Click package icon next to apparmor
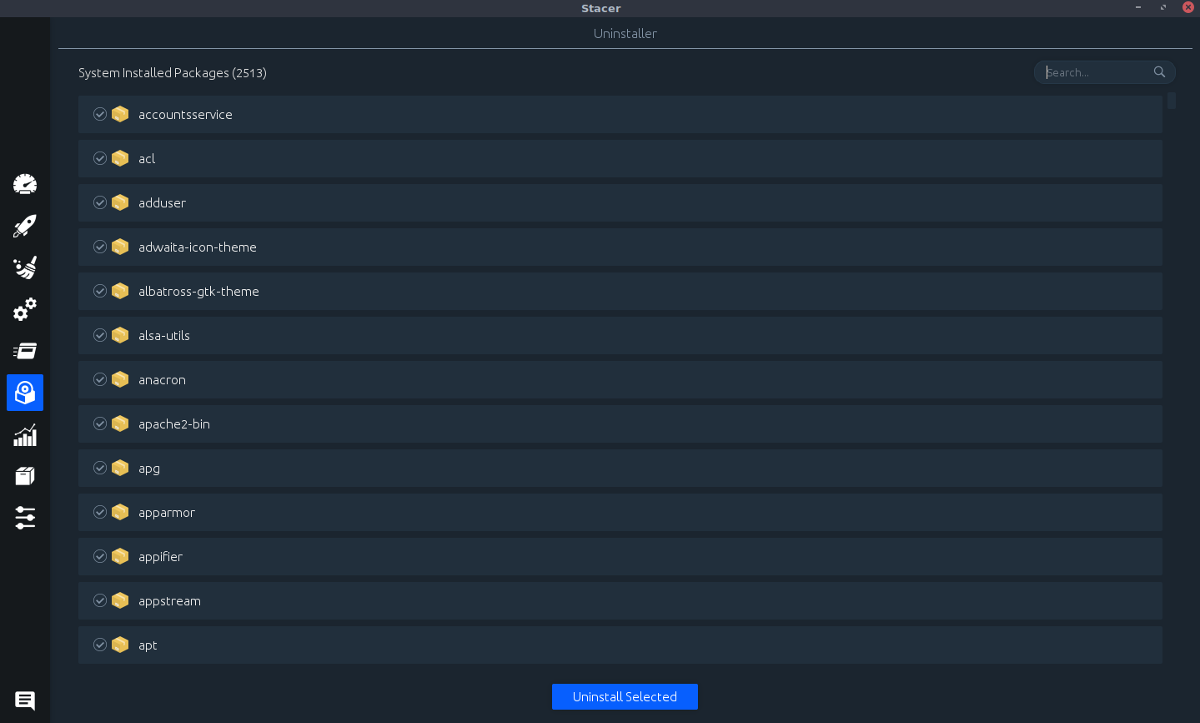 pos(120,511)
